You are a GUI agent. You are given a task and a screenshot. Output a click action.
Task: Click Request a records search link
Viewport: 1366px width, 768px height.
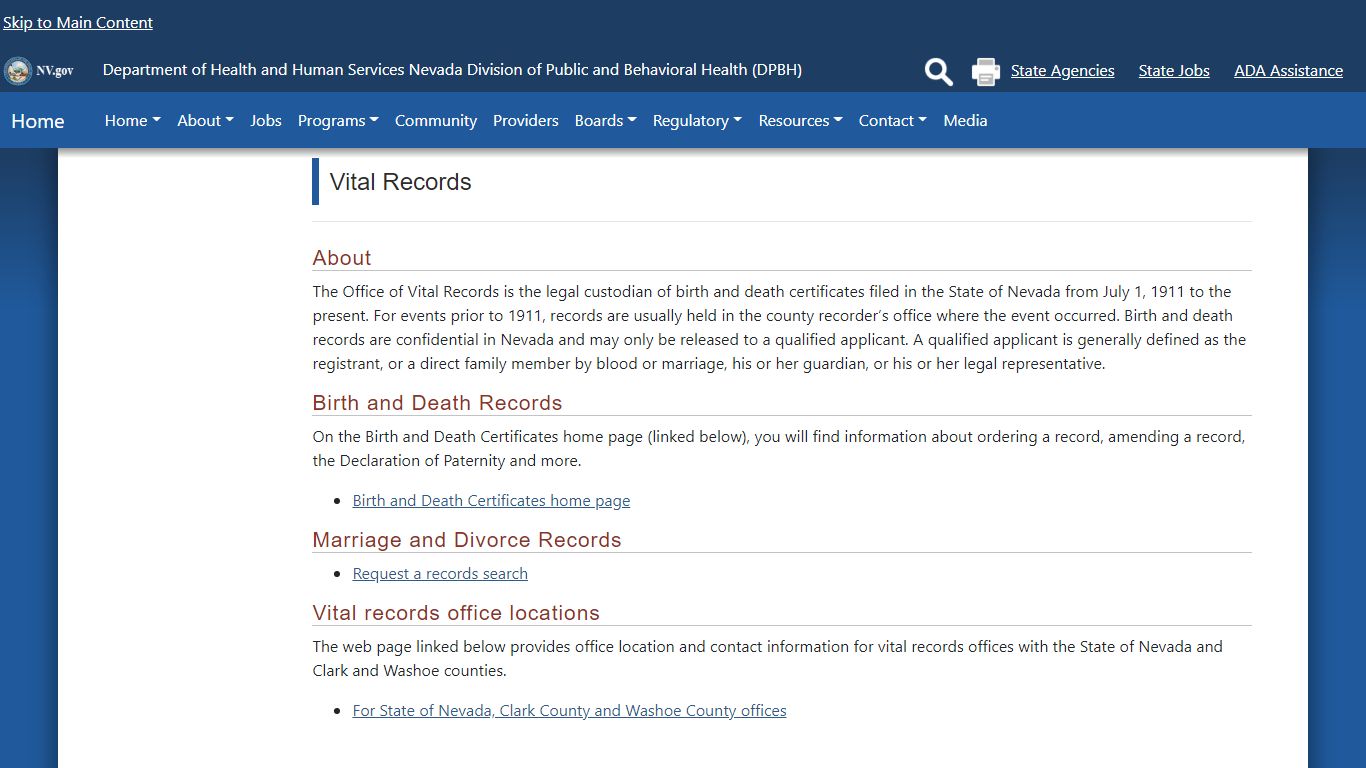pyautogui.click(x=440, y=573)
